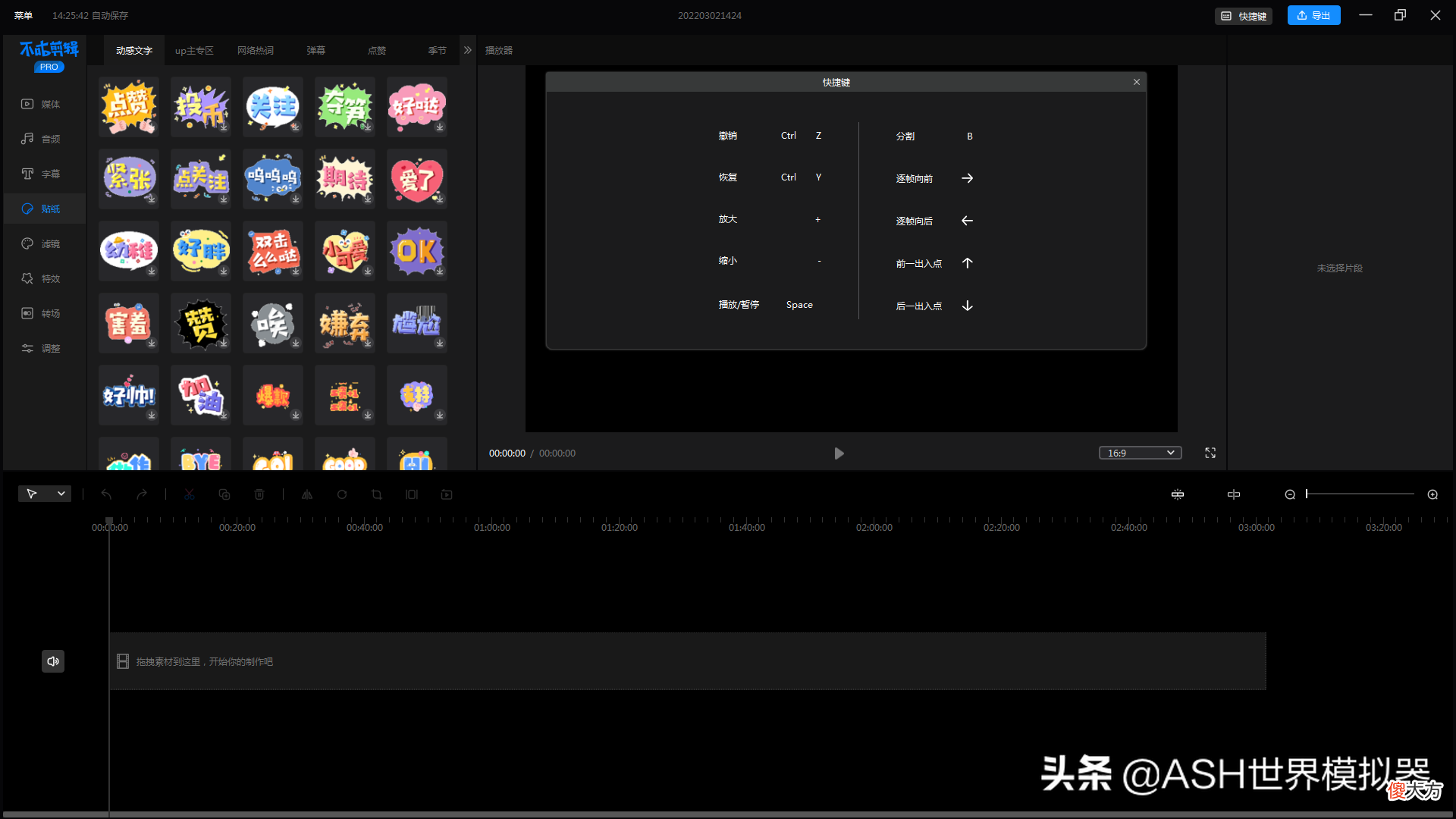The width and height of the screenshot is (1456, 819).
Task: Click the 01:00:00 mark on the timeline ruler
Action: pyautogui.click(x=492, y=527)
